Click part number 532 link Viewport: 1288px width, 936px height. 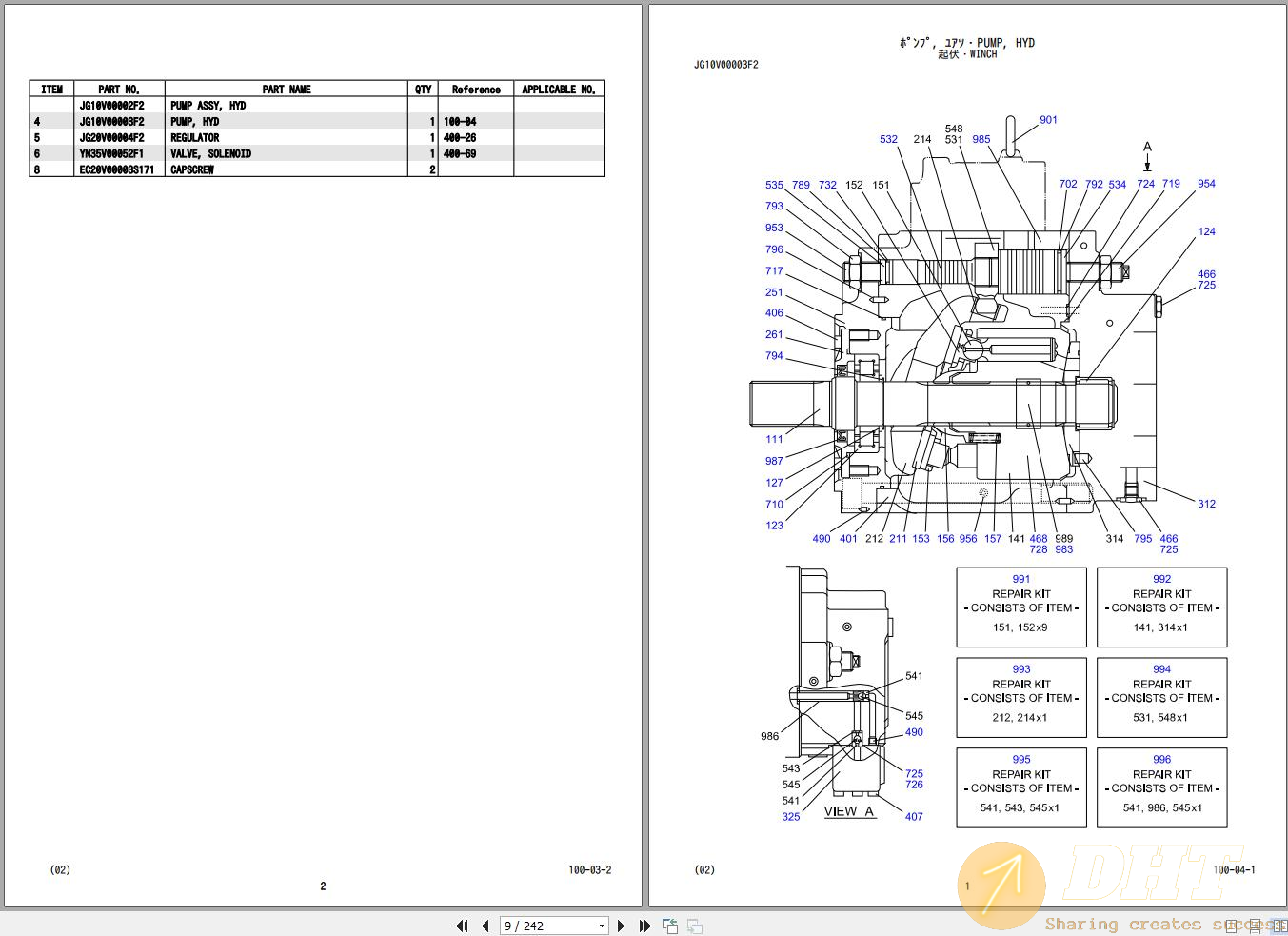click(x=888, y=139)
